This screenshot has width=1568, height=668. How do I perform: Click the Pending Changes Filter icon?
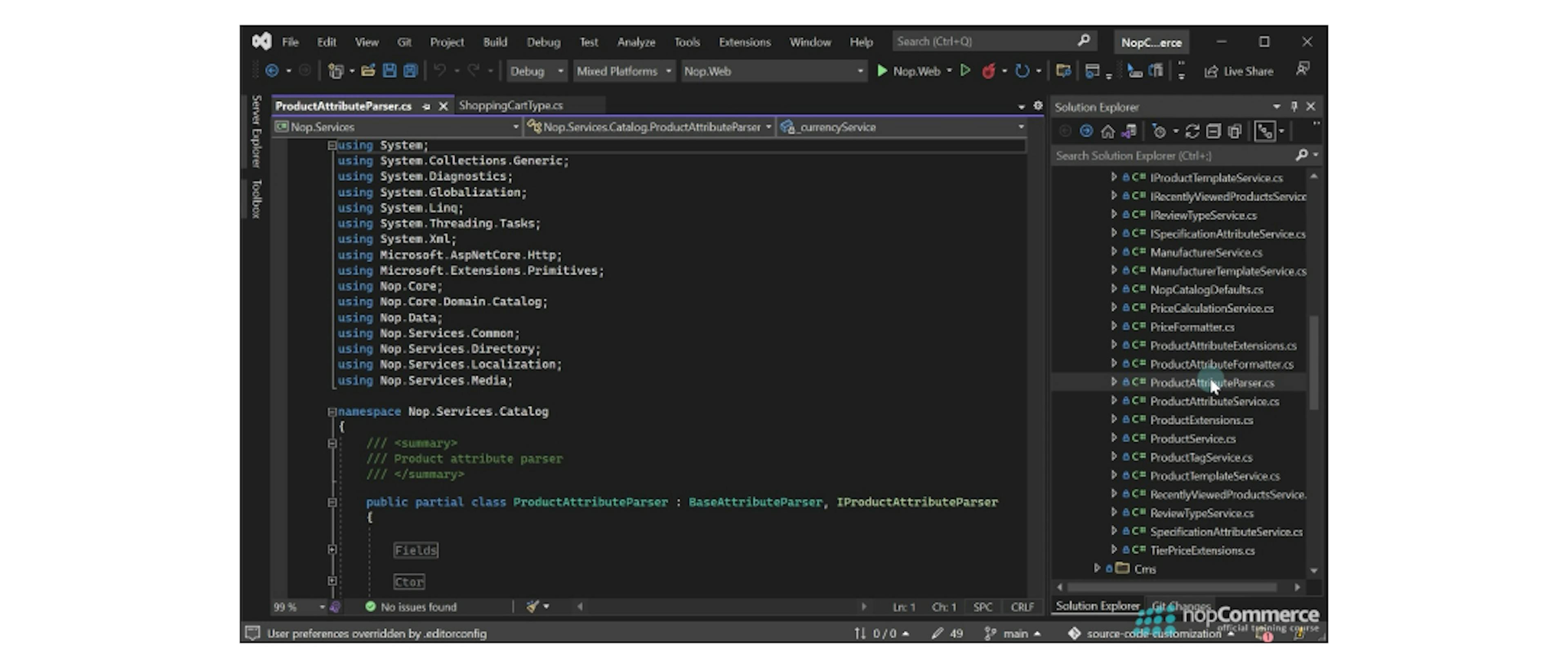click(1159, 131)
